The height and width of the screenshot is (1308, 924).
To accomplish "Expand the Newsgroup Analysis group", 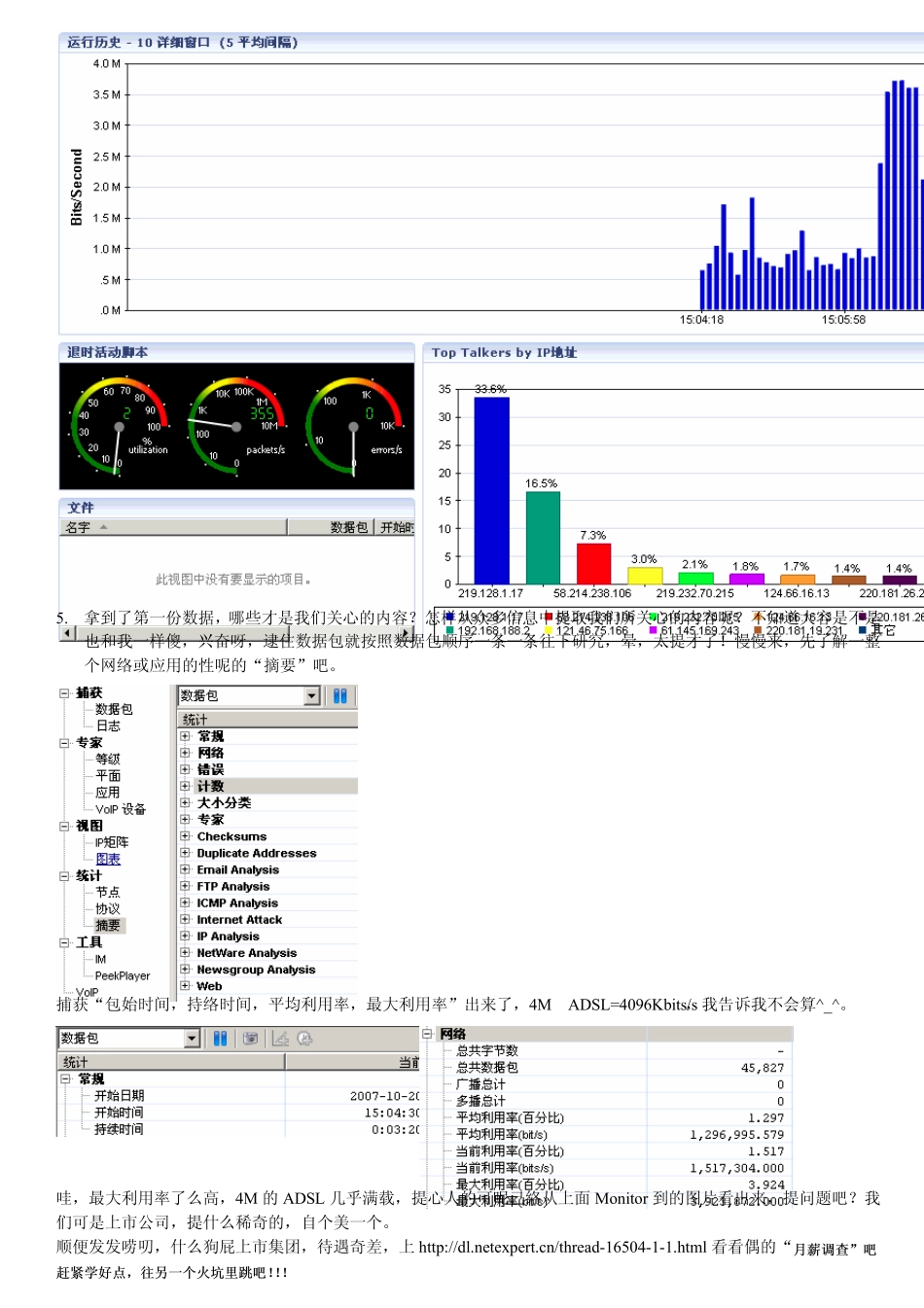I will point(185,970).
